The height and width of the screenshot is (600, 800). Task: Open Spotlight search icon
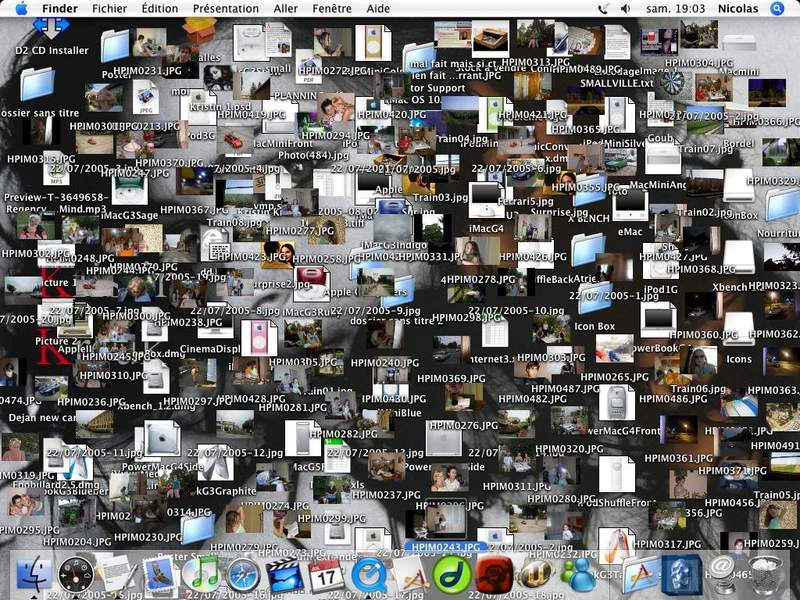(777, 9)
